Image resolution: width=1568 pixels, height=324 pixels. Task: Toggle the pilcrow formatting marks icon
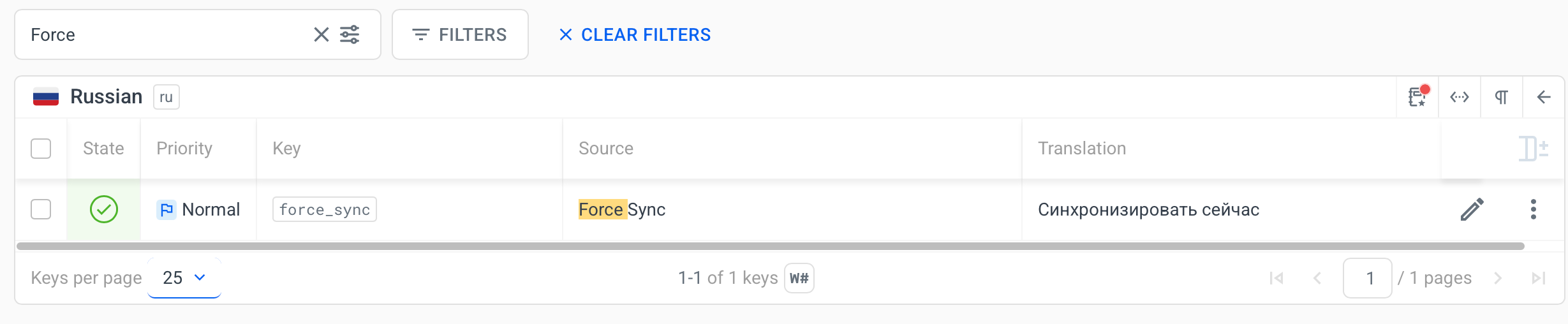(1502, 97)
